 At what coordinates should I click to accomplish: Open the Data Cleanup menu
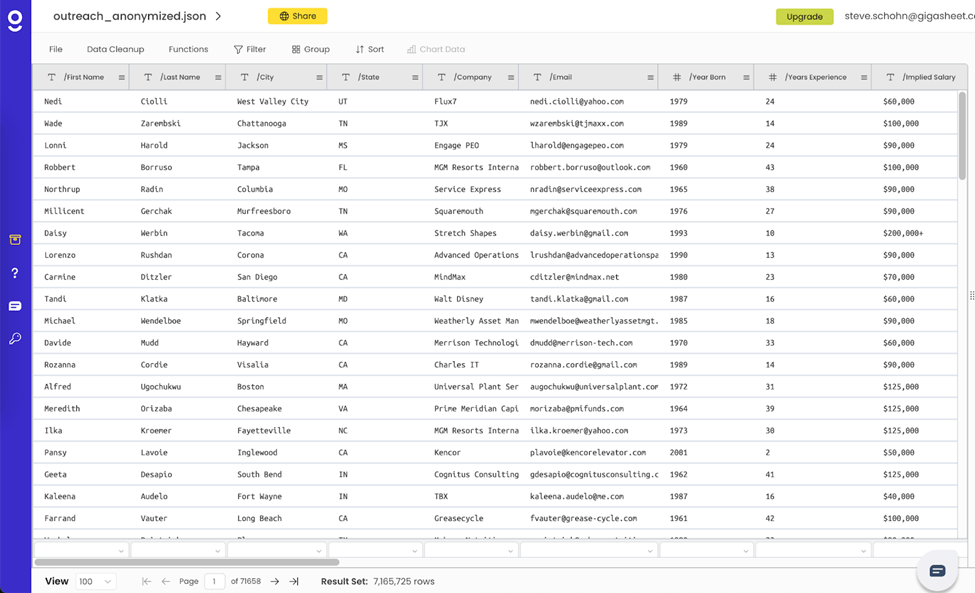coord(116,49)
